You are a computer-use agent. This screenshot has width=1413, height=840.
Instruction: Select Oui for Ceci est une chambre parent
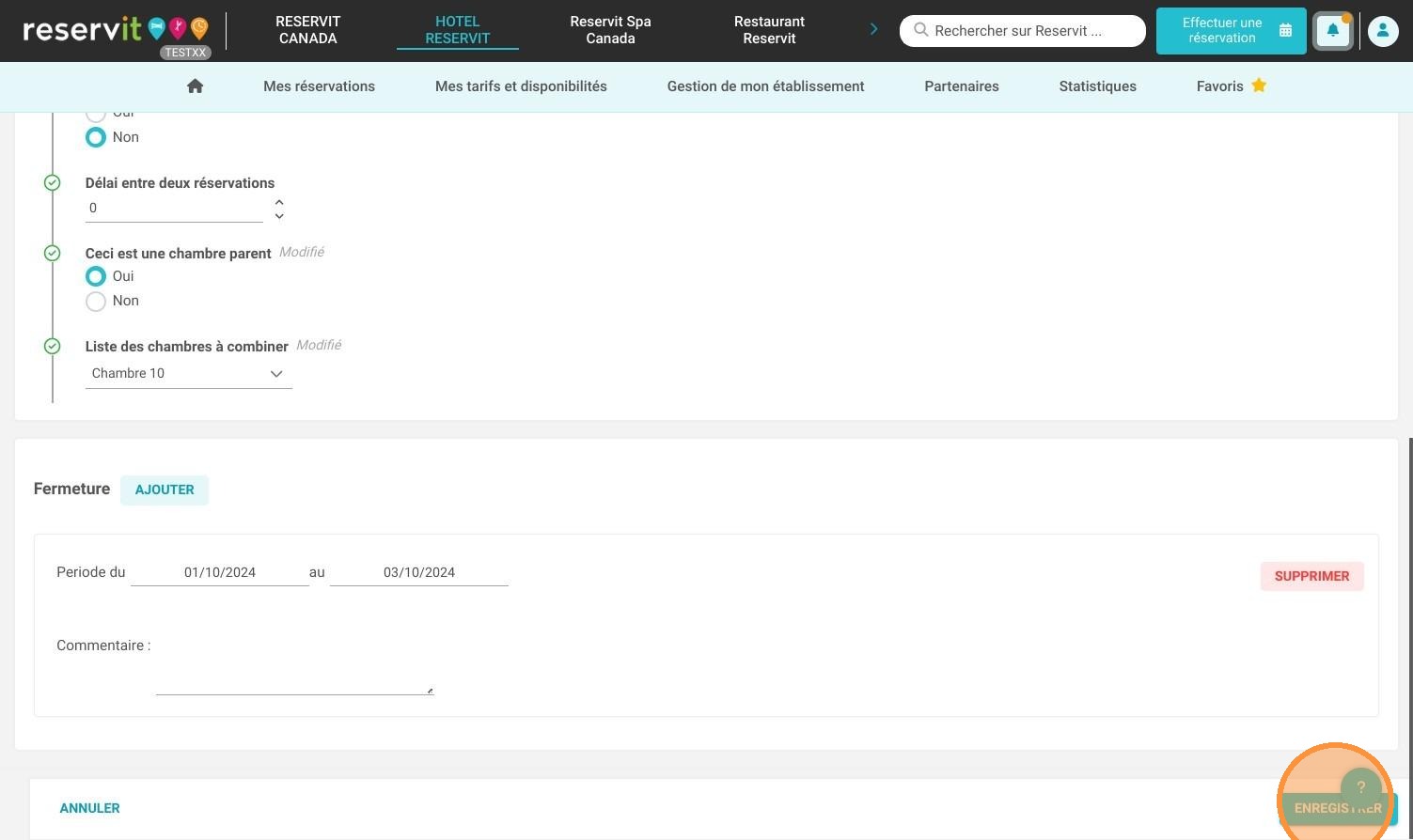96,276
